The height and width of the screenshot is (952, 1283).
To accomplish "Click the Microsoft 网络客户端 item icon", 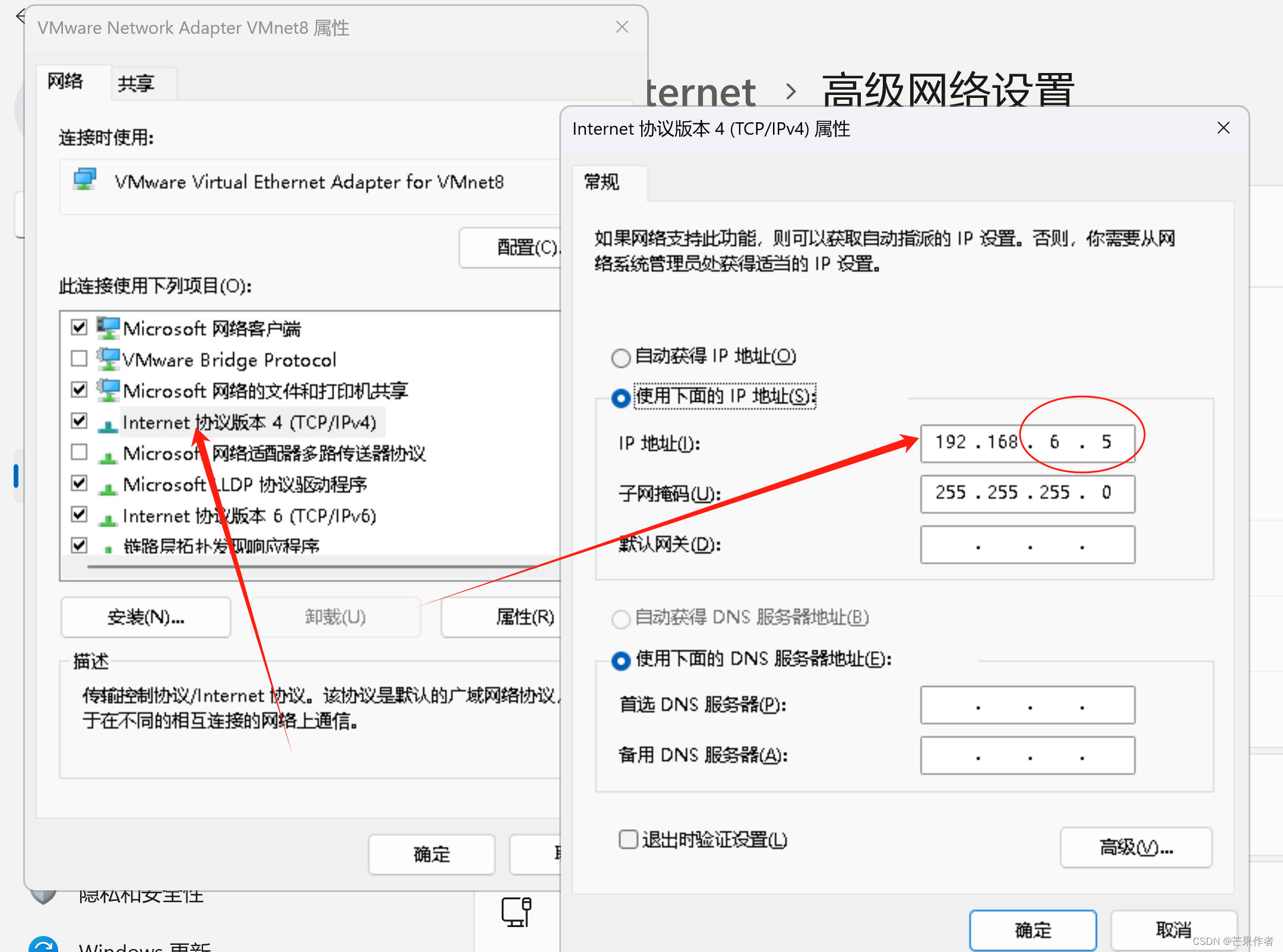I will pos(108,328).
